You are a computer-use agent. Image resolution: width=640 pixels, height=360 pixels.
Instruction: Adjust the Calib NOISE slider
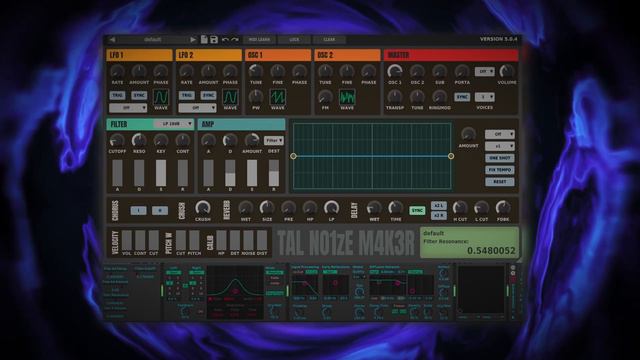tap(248, 240)
